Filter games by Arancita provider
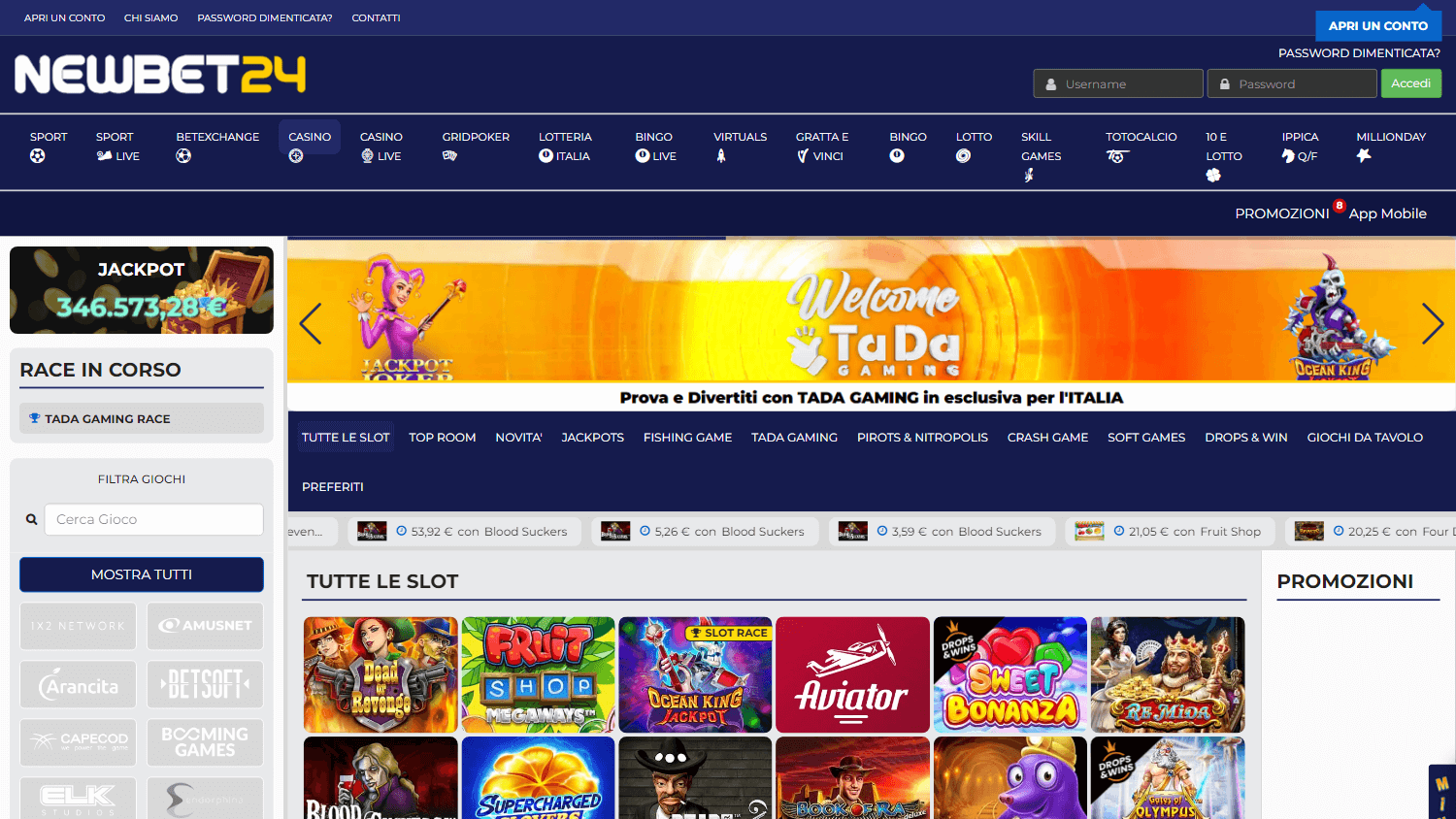1456x819 pixels. 79,685
